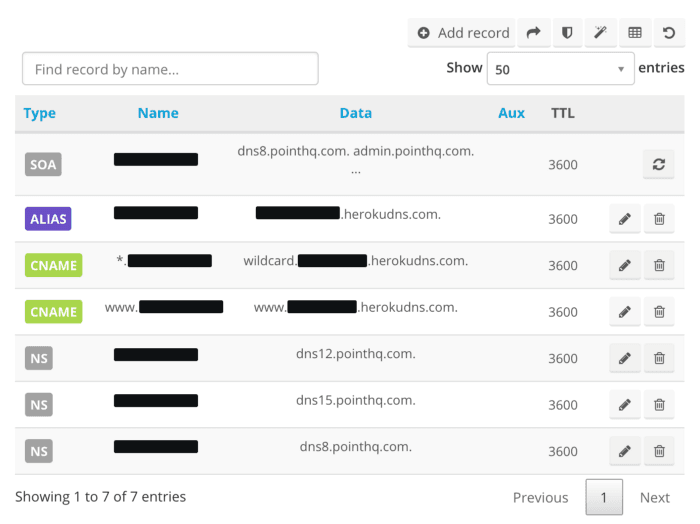Delete the dns15.pointhq.com NS record

[x=659, y=405]
